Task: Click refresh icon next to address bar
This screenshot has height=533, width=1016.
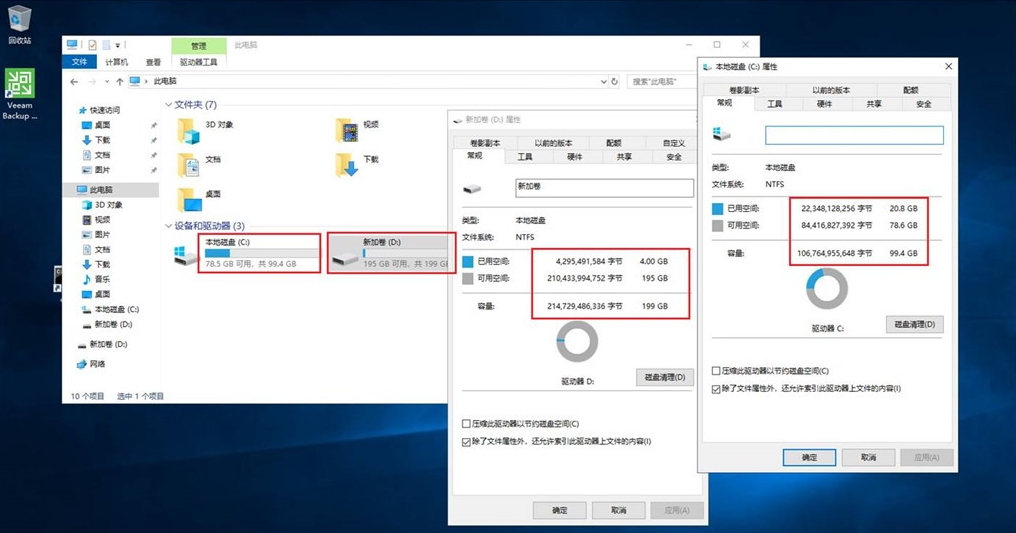Action: pyautogui.click(x=614, y=81)
